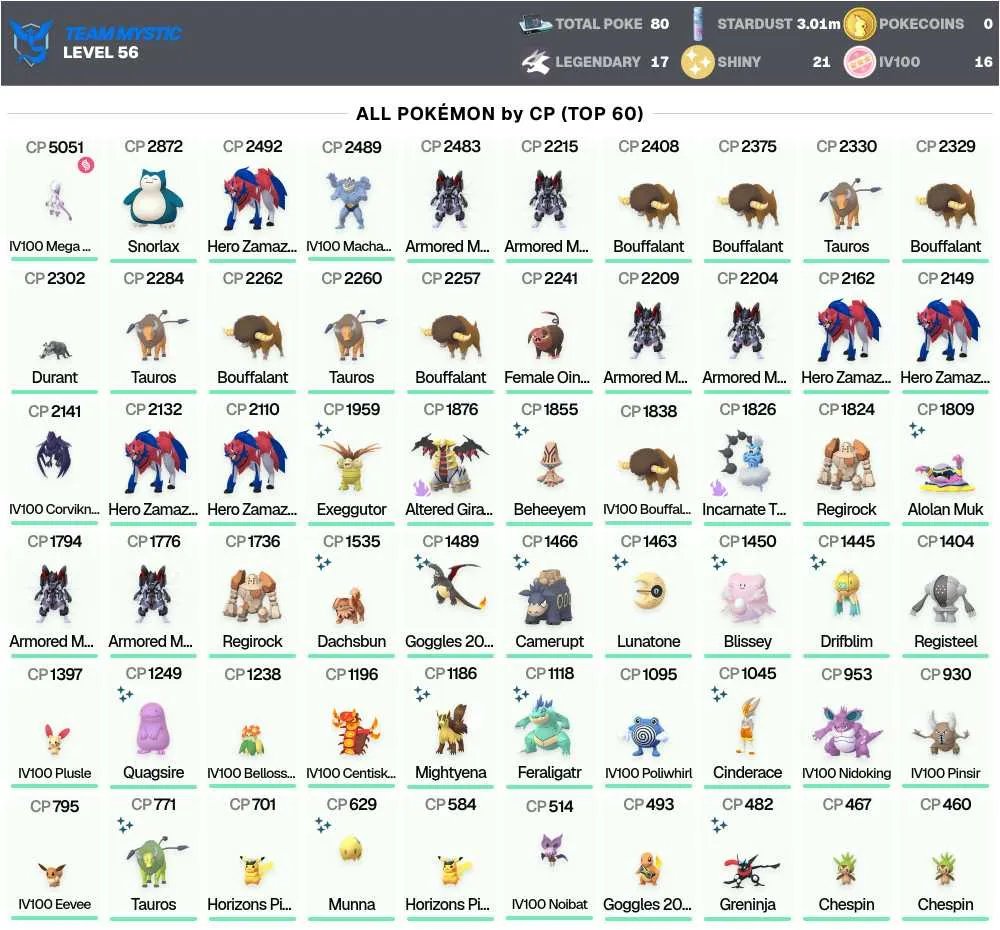Click the Total Poke storage icon

coord(534,24)
